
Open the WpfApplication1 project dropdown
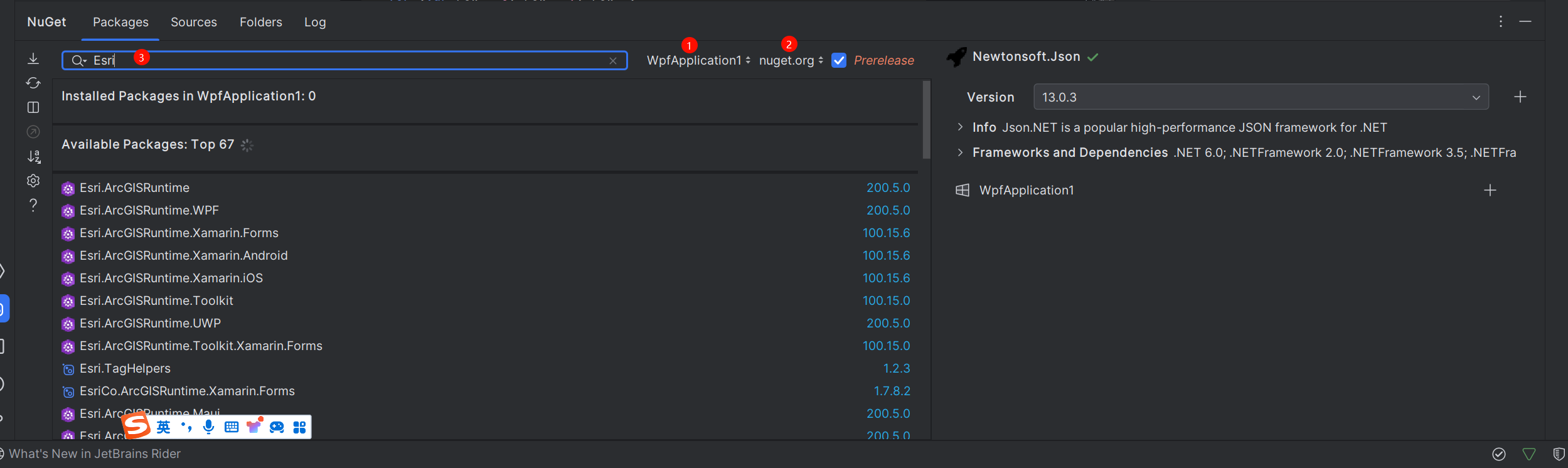pos(698,60)
